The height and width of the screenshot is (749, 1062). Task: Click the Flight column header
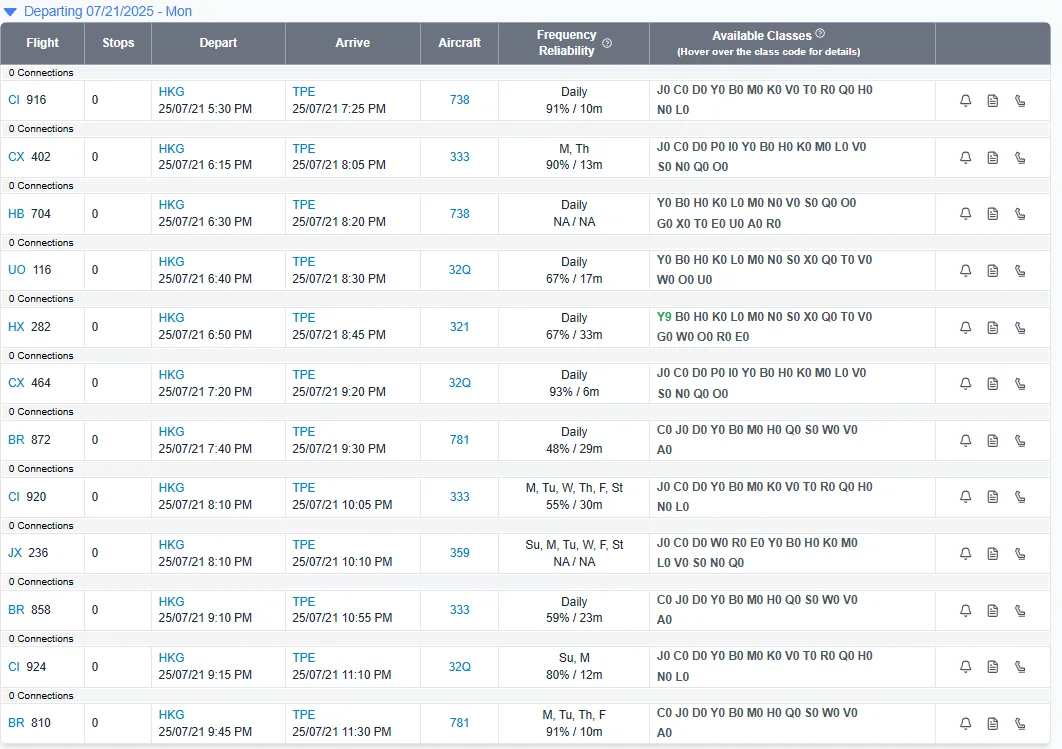(43, 43)
